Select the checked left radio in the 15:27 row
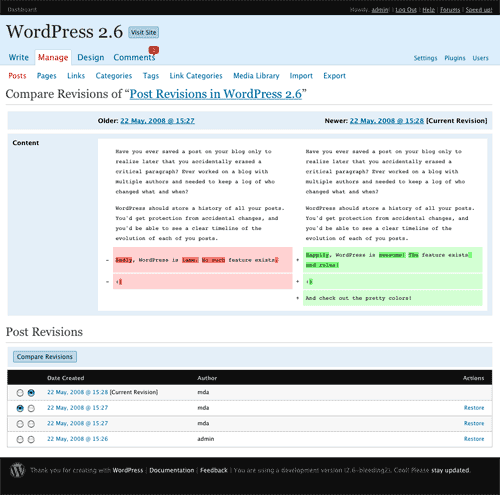The image size is (500, 495). coord(20,408)
